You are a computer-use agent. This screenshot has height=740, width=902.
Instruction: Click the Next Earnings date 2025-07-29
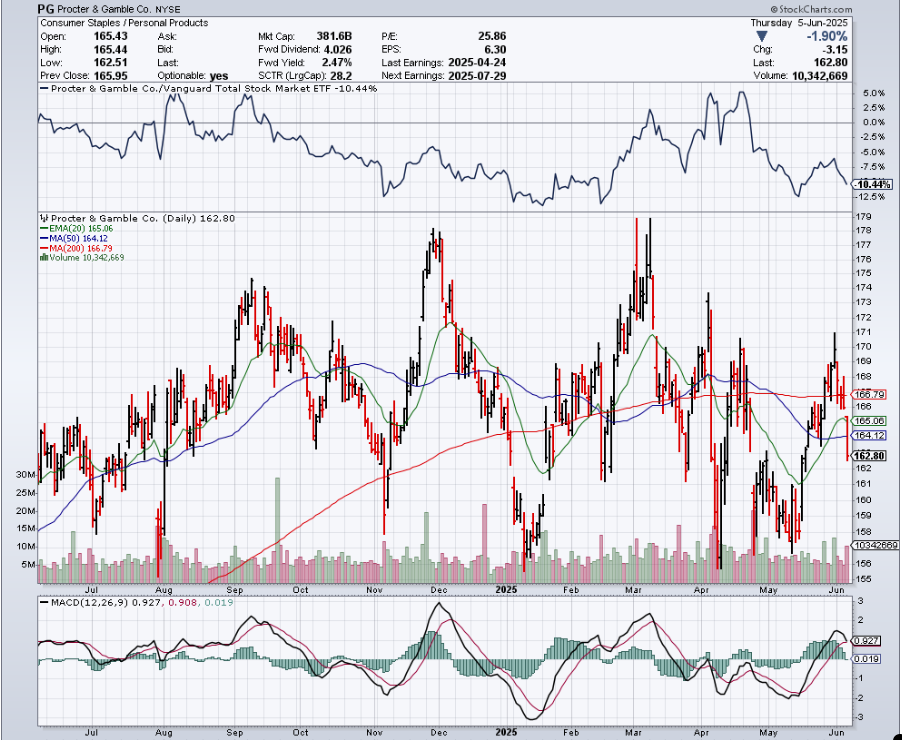coord(475,76)
